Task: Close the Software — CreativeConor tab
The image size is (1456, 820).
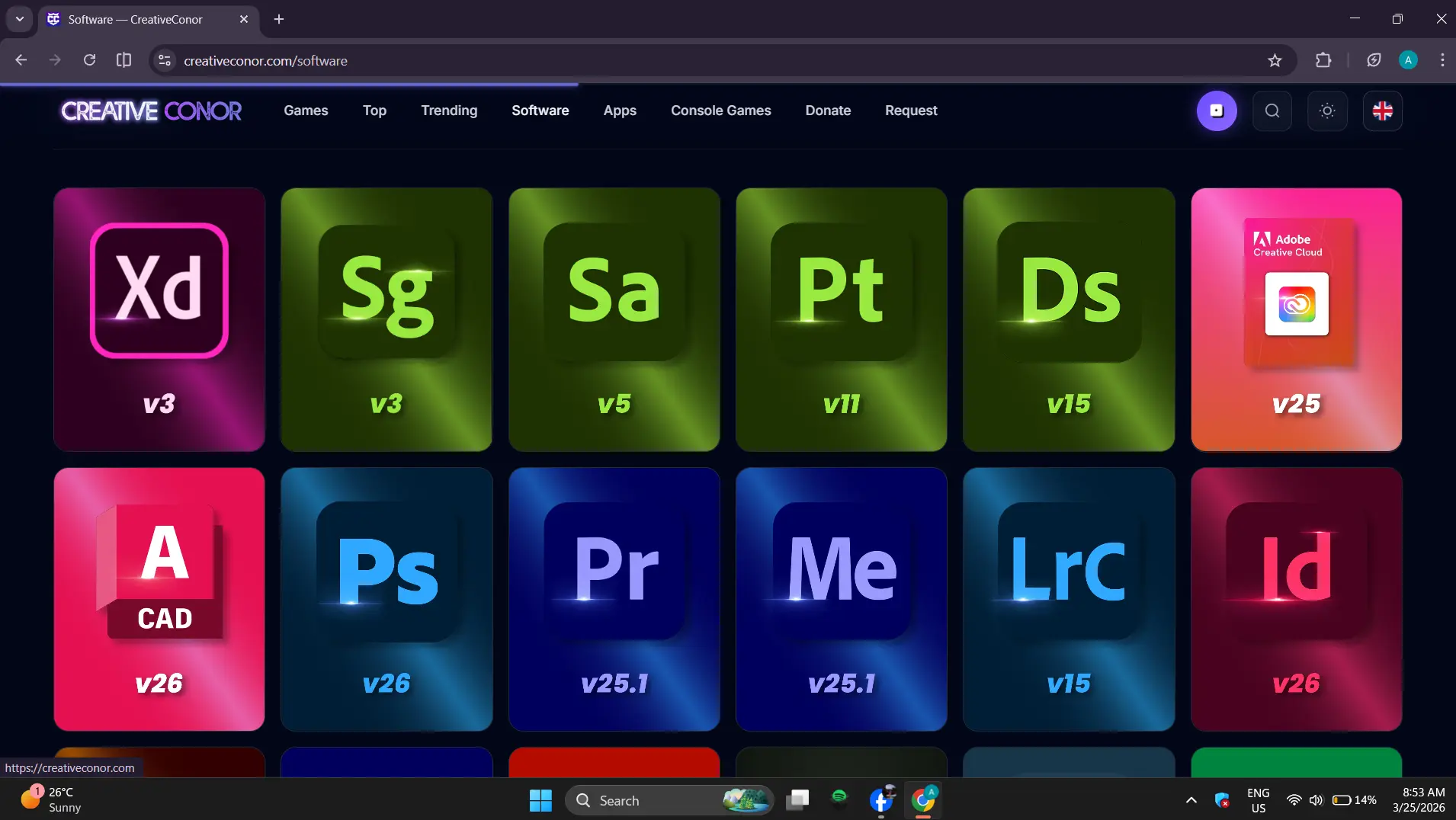Action: pyautogui.click(x=244, y=19)
